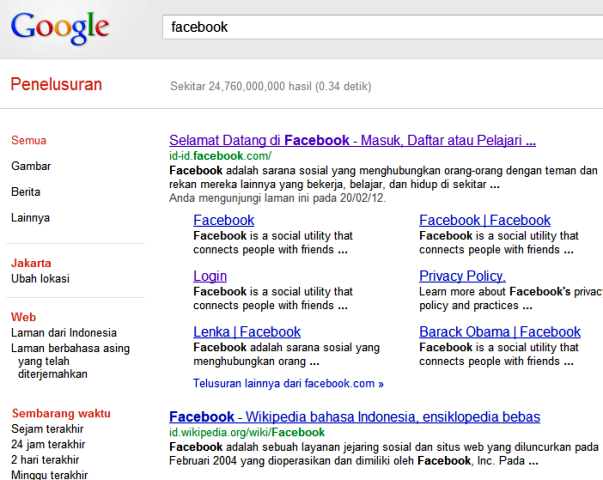Click 'Telusuran lainnya dari facebook.com' link

(x=288, y=383)
